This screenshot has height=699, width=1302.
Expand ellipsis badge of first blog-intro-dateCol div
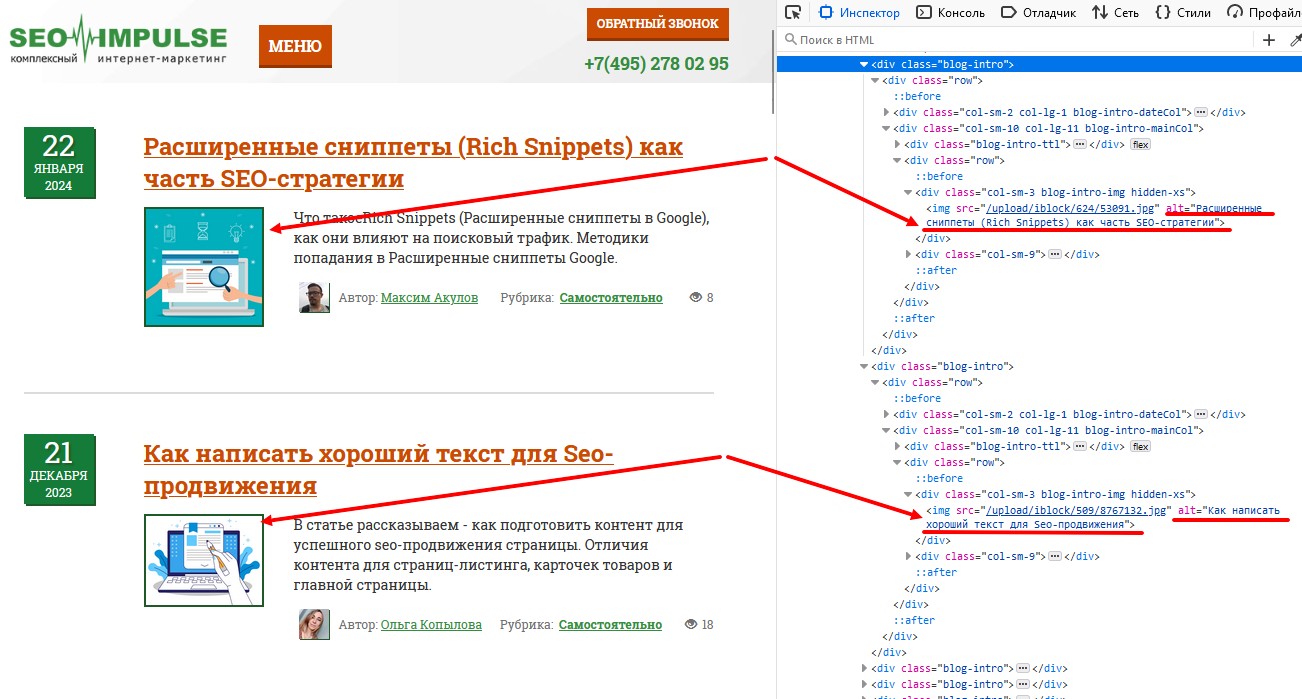click(1200, 113)
